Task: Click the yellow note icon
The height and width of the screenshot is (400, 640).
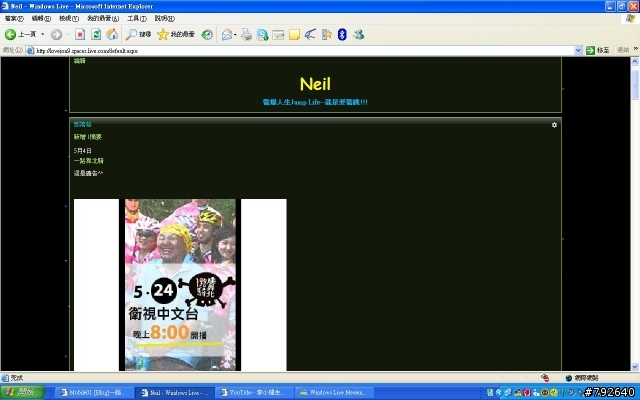Action: click(294, 35)
